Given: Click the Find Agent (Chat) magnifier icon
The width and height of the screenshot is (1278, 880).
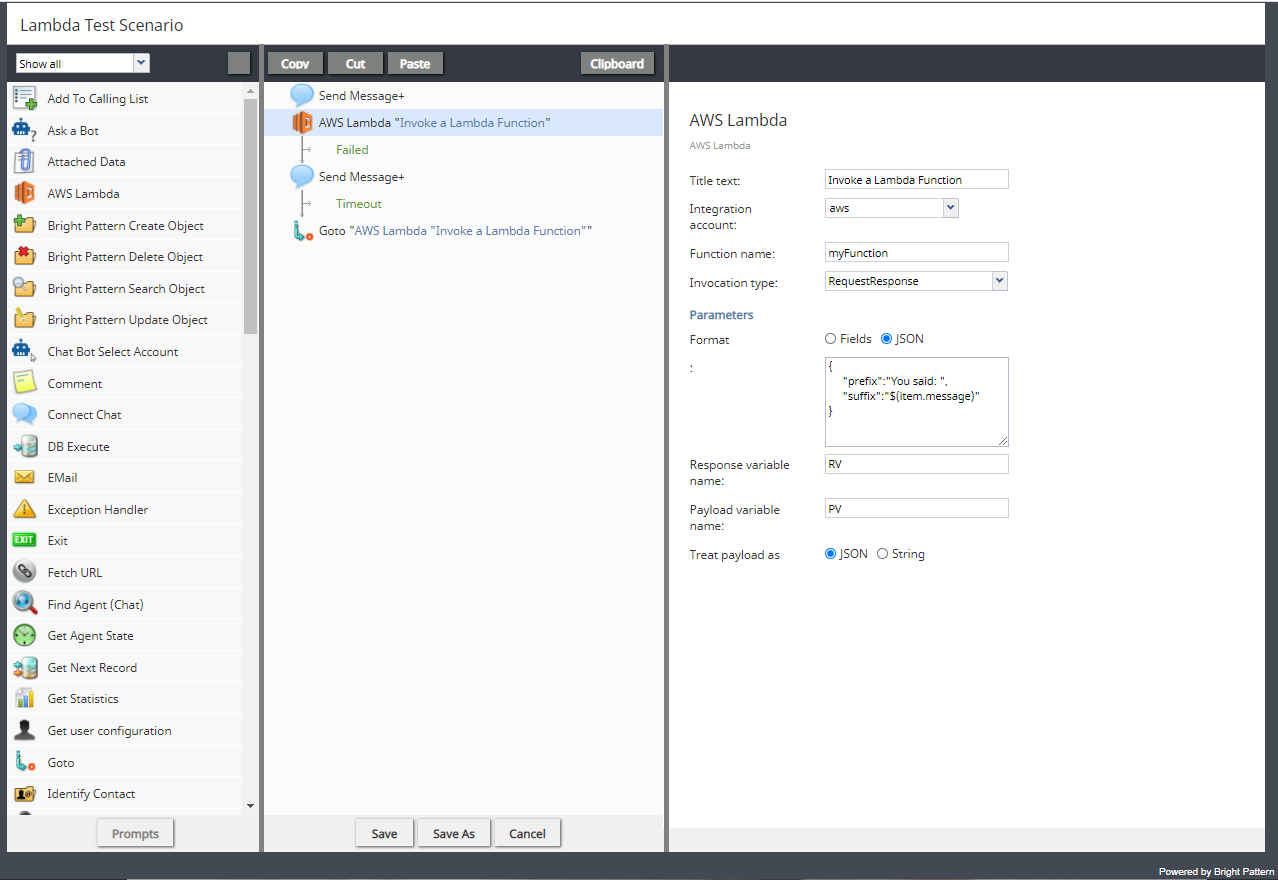Looking at the screenshot, I should (x=25, y=604).
